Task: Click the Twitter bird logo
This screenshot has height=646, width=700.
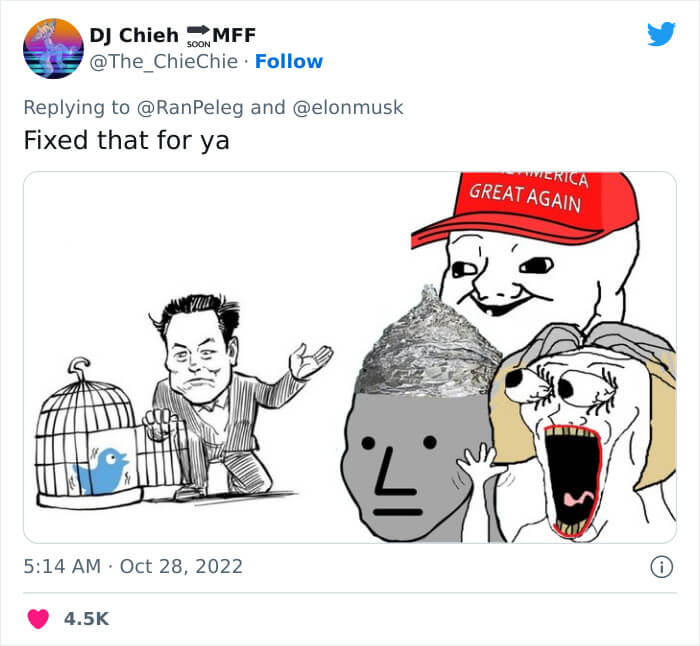Action: click(x=661, y=33)
